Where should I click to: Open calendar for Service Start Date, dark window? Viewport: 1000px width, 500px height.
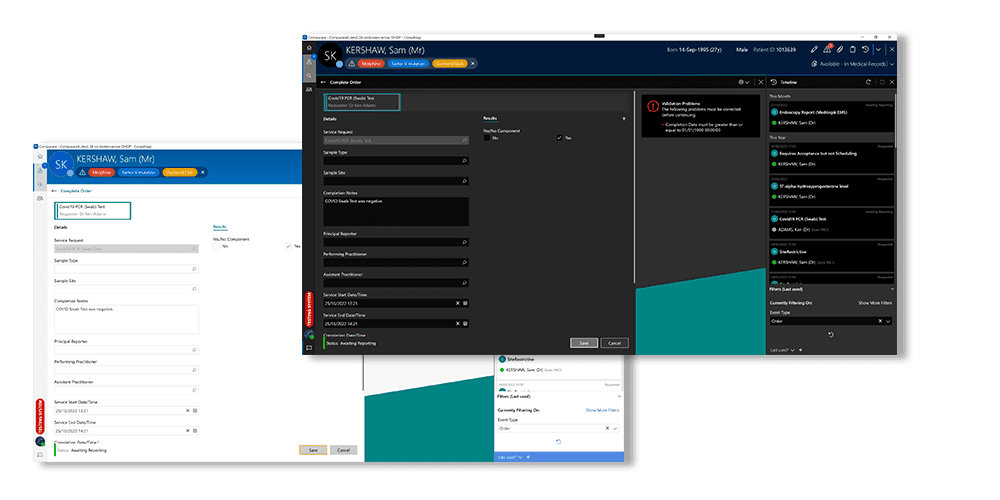pos(465,303)
